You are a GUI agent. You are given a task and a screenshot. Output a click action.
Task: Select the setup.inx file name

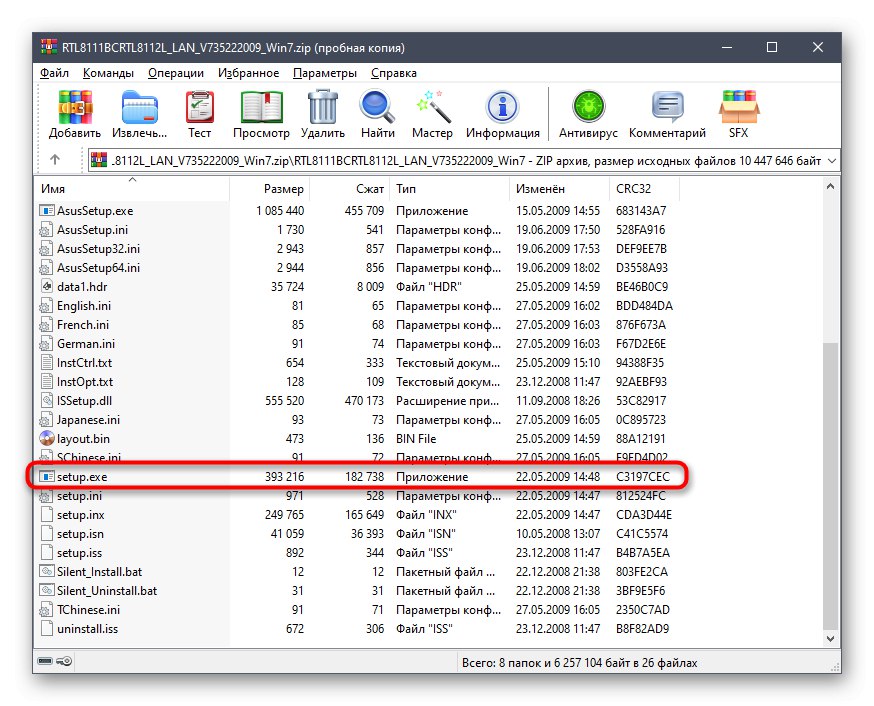(x=80, y=515)
